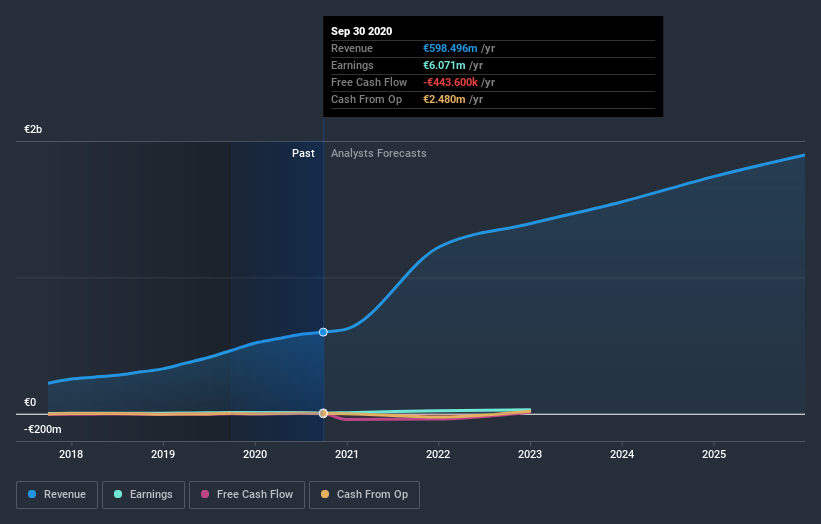The width and height of the screenshot is (821, 524).
Task: Click the Sep 30 2020 tooltip date
Action: click(361, 31)
